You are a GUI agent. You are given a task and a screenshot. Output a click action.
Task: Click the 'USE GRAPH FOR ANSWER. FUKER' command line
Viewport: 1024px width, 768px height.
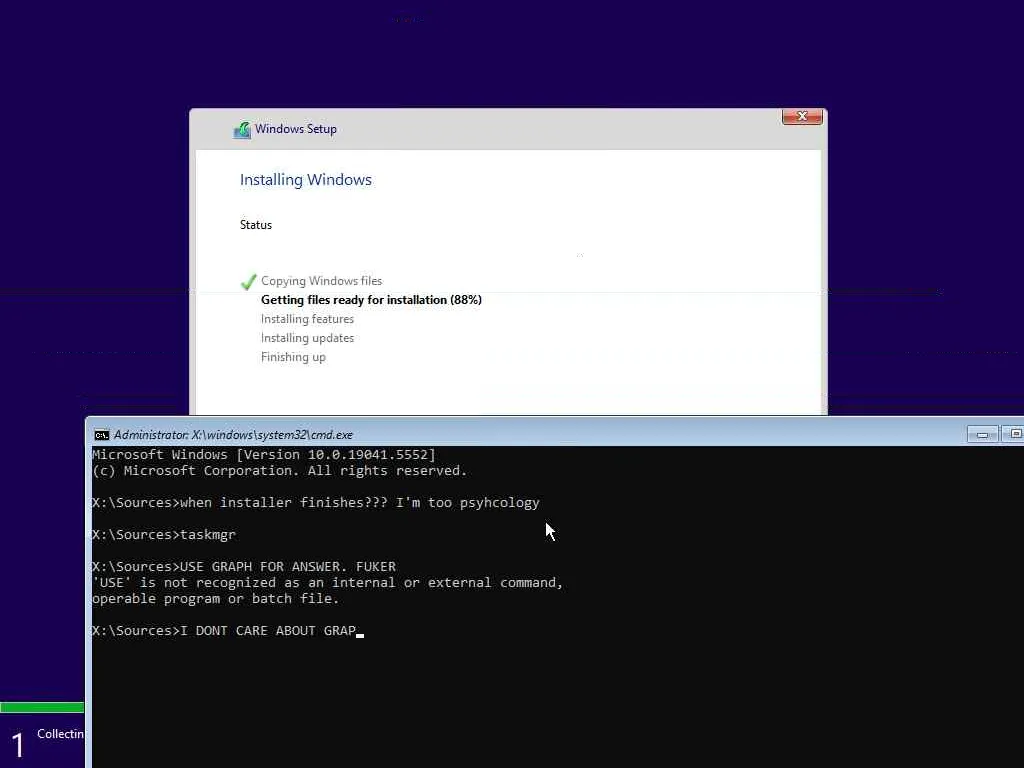pyautogui.click(x=244, y=567)
